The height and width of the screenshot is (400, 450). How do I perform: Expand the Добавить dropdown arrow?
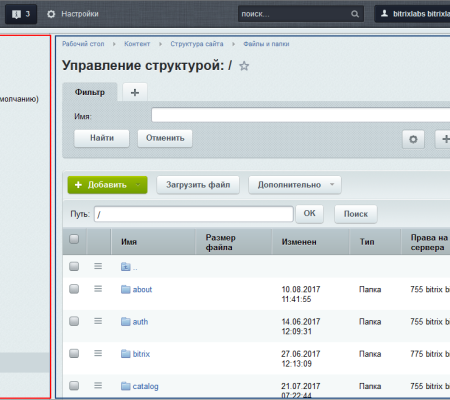(x=138, y=185)
